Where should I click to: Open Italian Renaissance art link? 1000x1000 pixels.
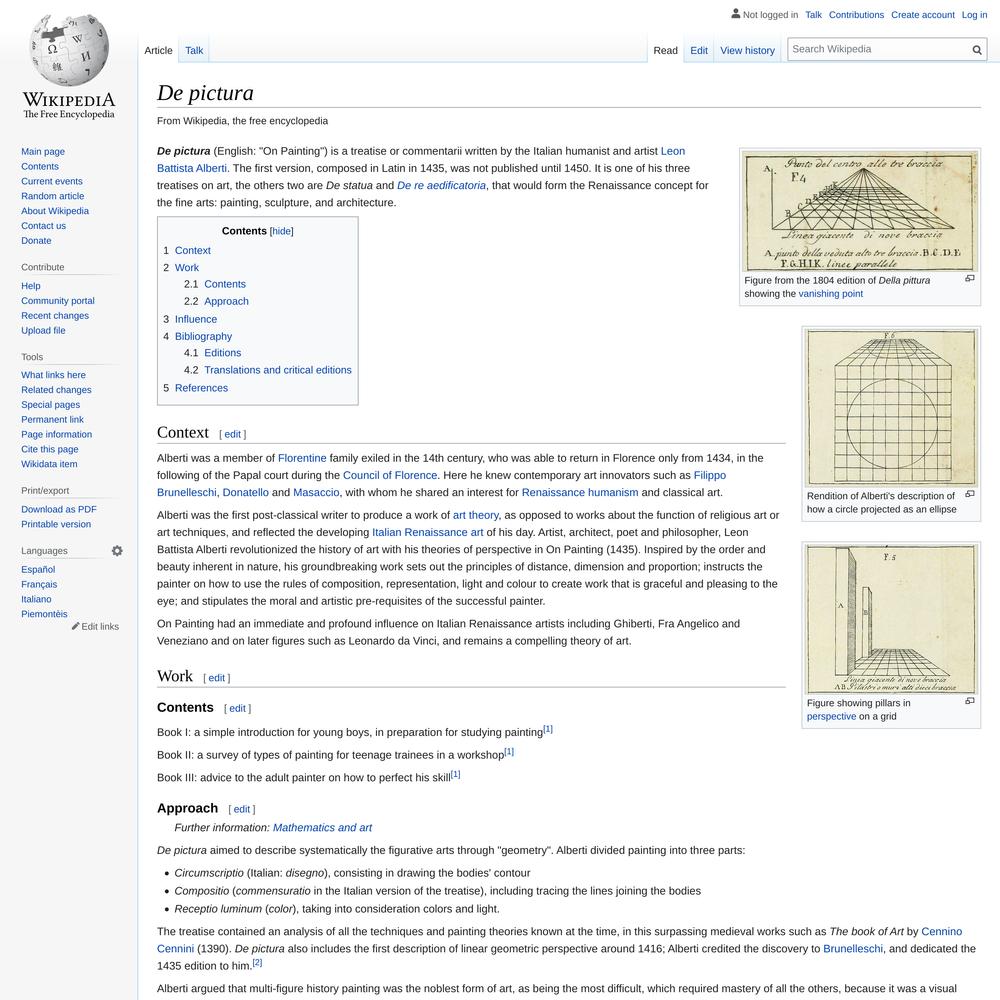428,533
